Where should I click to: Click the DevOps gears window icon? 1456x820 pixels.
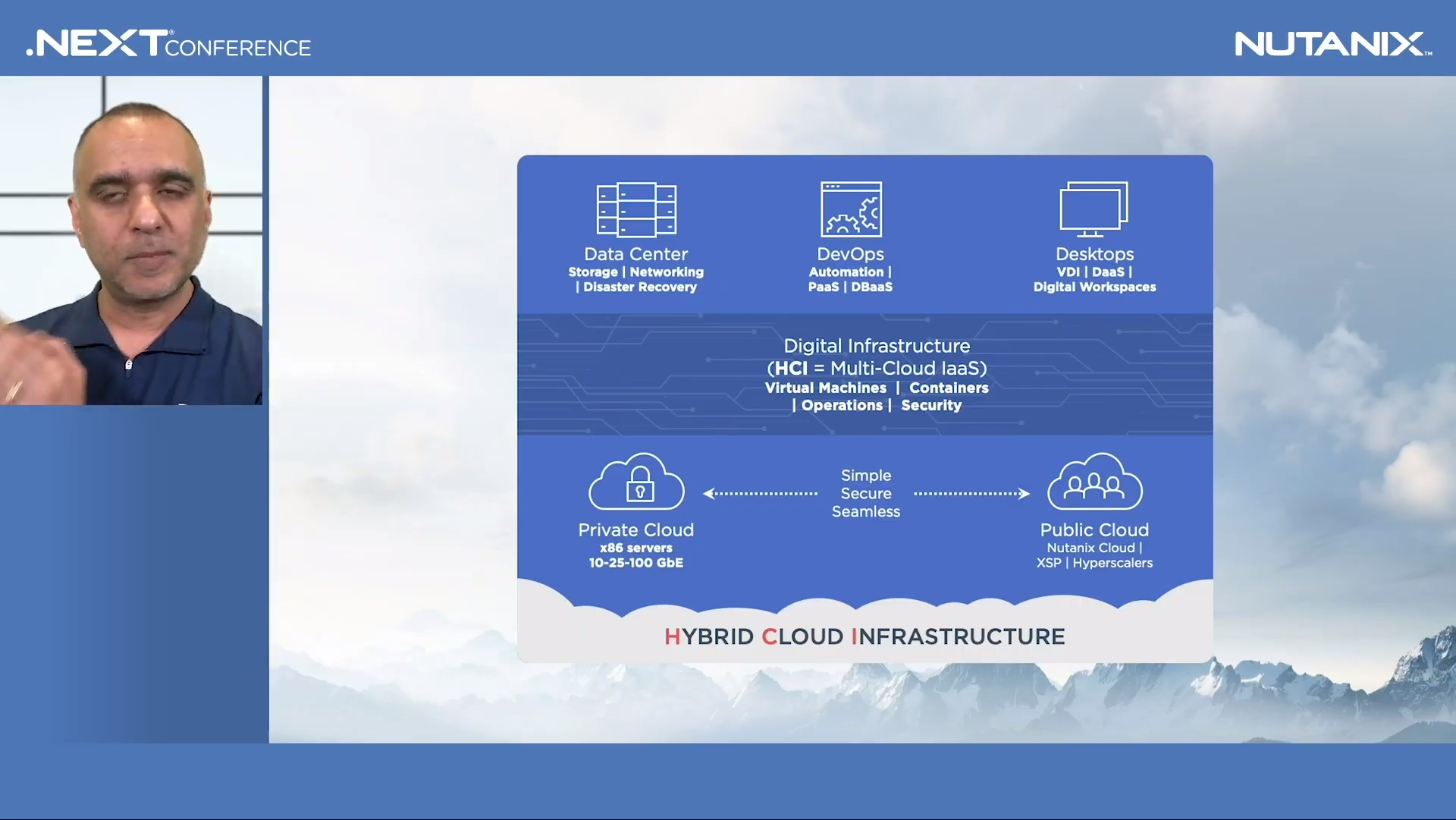(851, 209)
